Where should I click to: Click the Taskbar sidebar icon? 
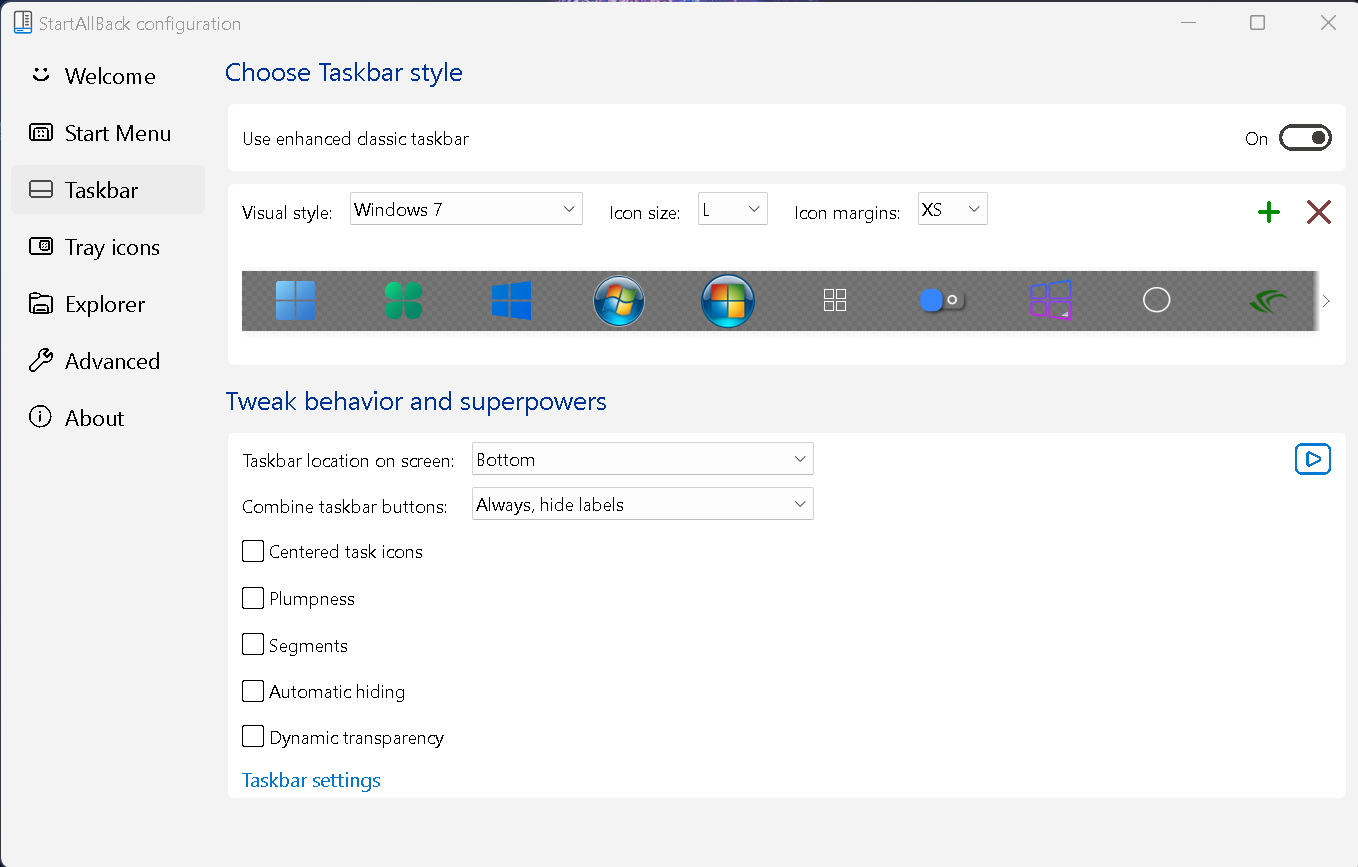(x=41, y=190)
